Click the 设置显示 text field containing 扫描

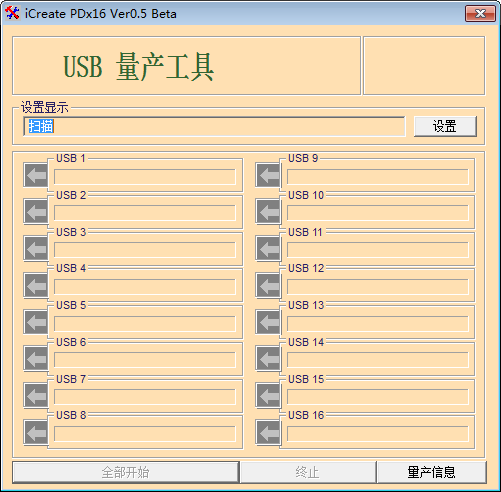(214, 126)
